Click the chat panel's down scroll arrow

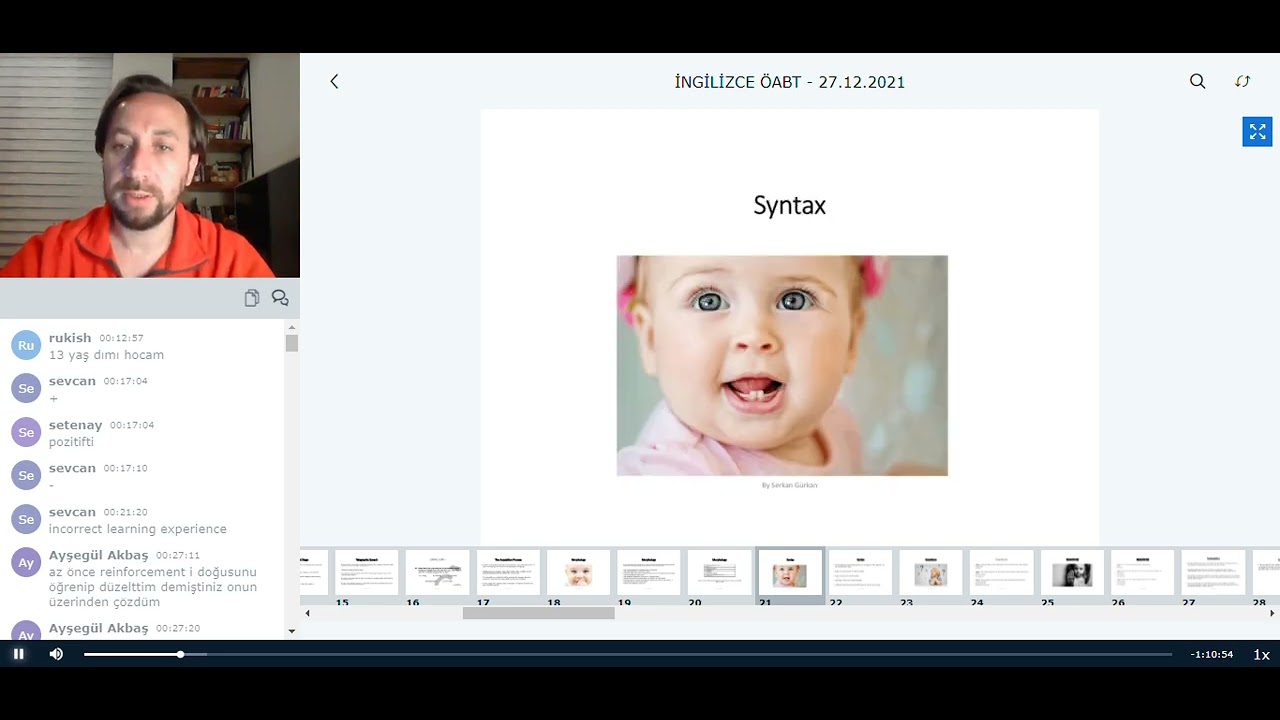[292, 631]
